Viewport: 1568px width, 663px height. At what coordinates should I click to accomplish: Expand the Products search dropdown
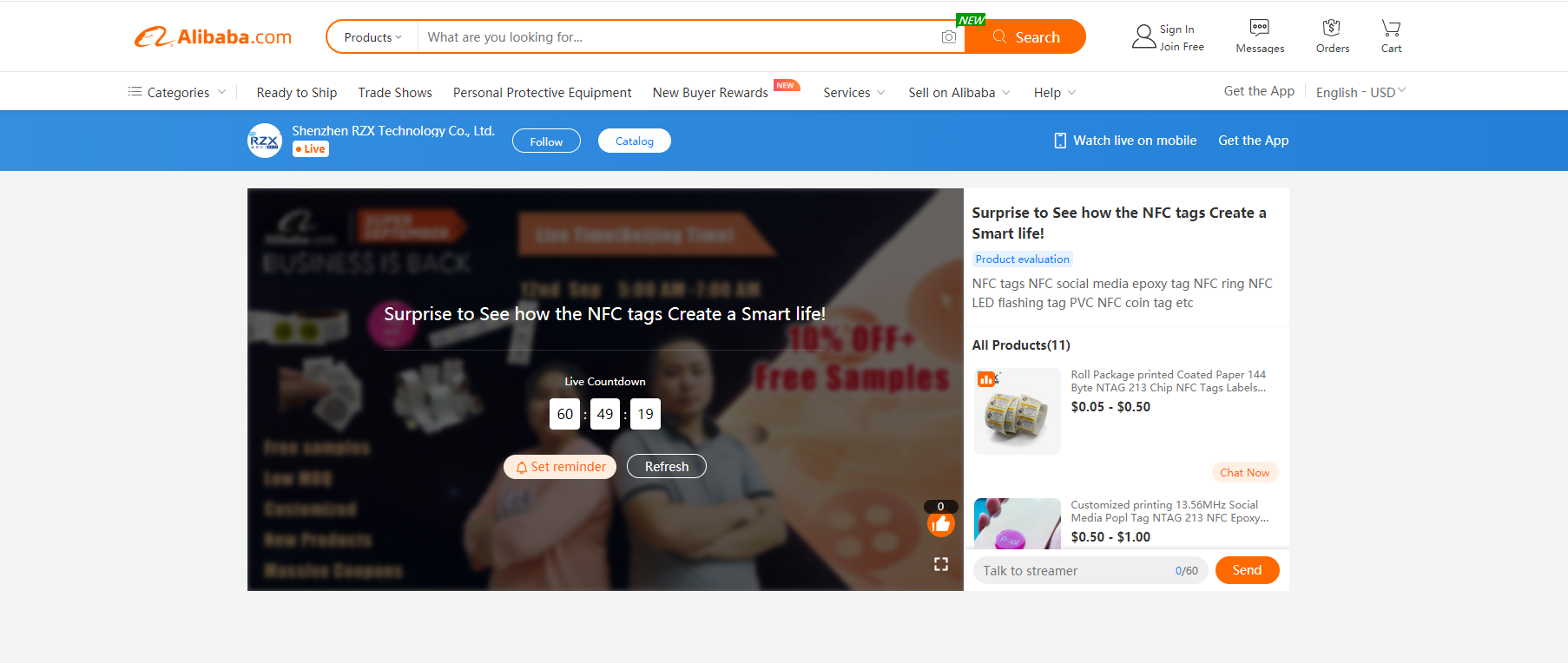[372, 37]
